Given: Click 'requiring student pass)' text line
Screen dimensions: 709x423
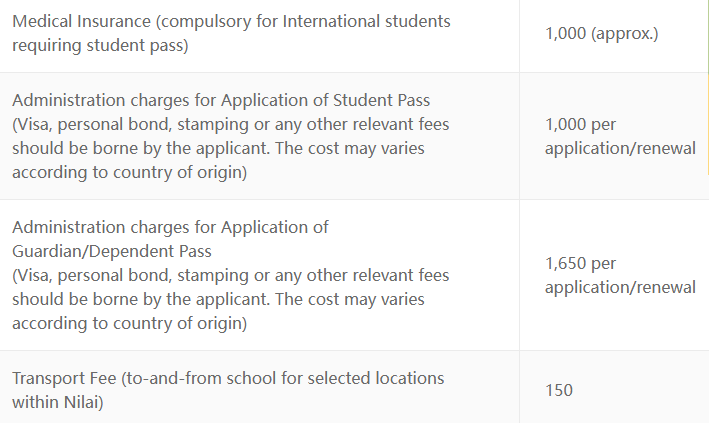Looking at the screenshot, I should click(x=100, y=45).
